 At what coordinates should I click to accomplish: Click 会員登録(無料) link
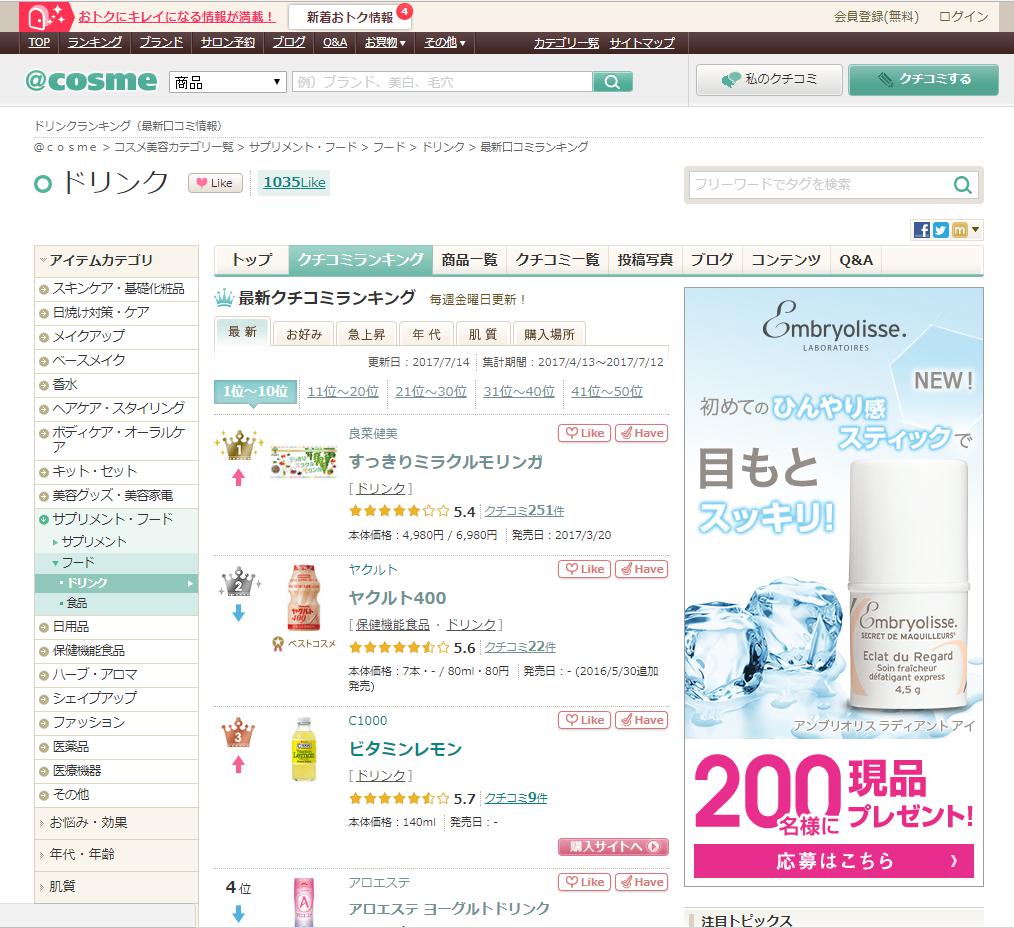pos(876,17)
